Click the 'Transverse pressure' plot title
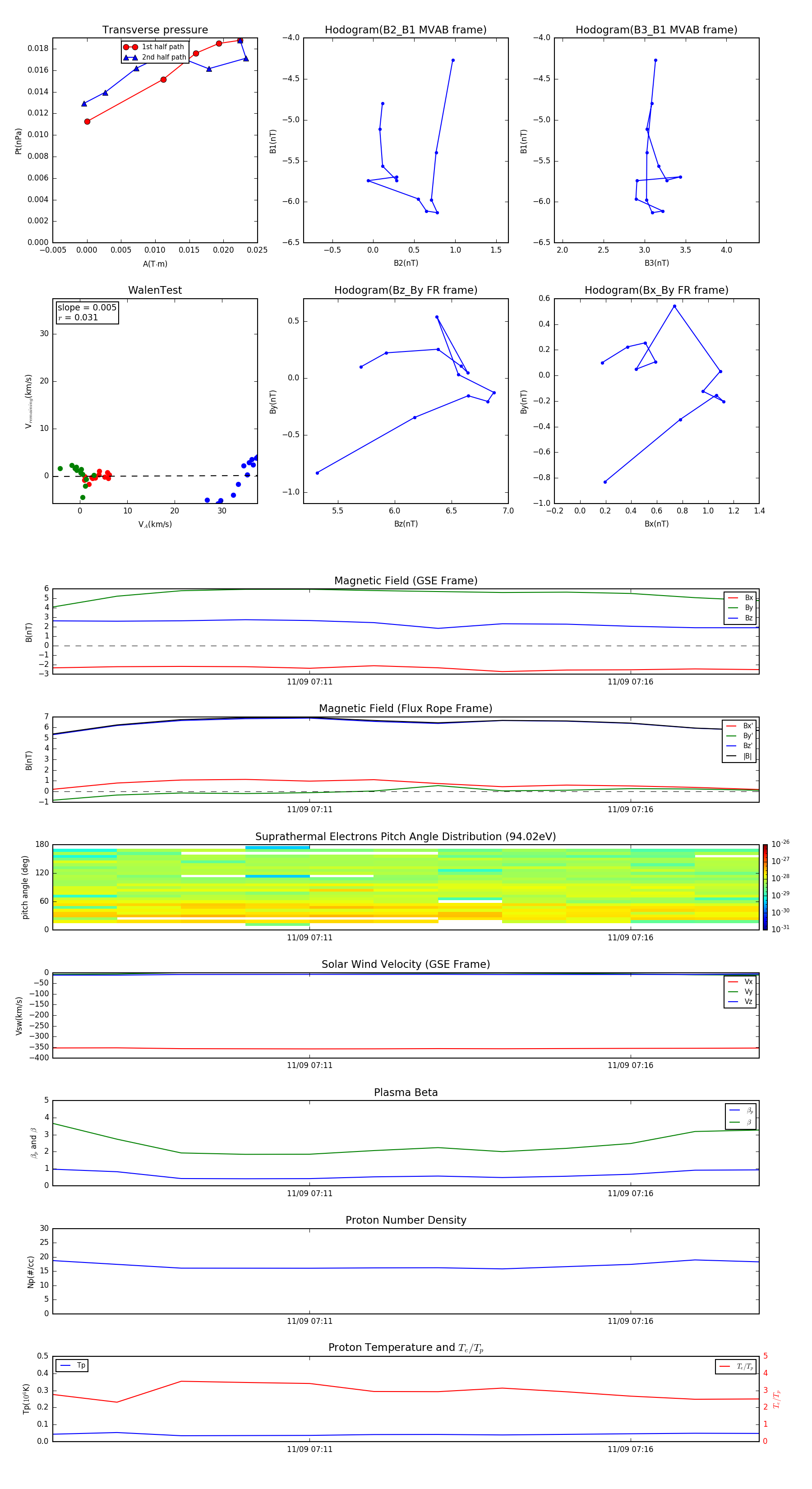This screenshot has width=812, height=1489. tap(155, 30)
